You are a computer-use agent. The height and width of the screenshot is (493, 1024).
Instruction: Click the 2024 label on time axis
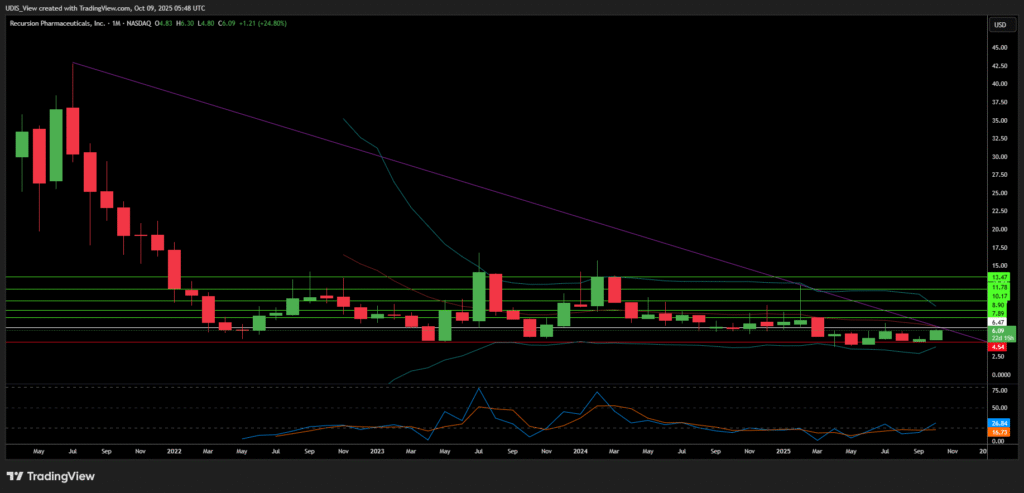(x=581, y=452)
